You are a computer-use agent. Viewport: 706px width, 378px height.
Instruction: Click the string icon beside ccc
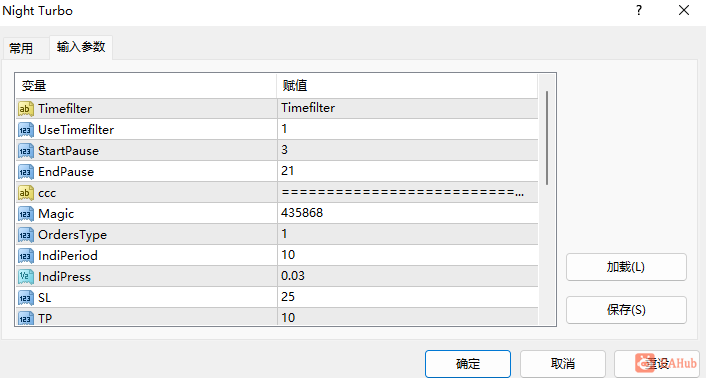[x=26, y=193]
